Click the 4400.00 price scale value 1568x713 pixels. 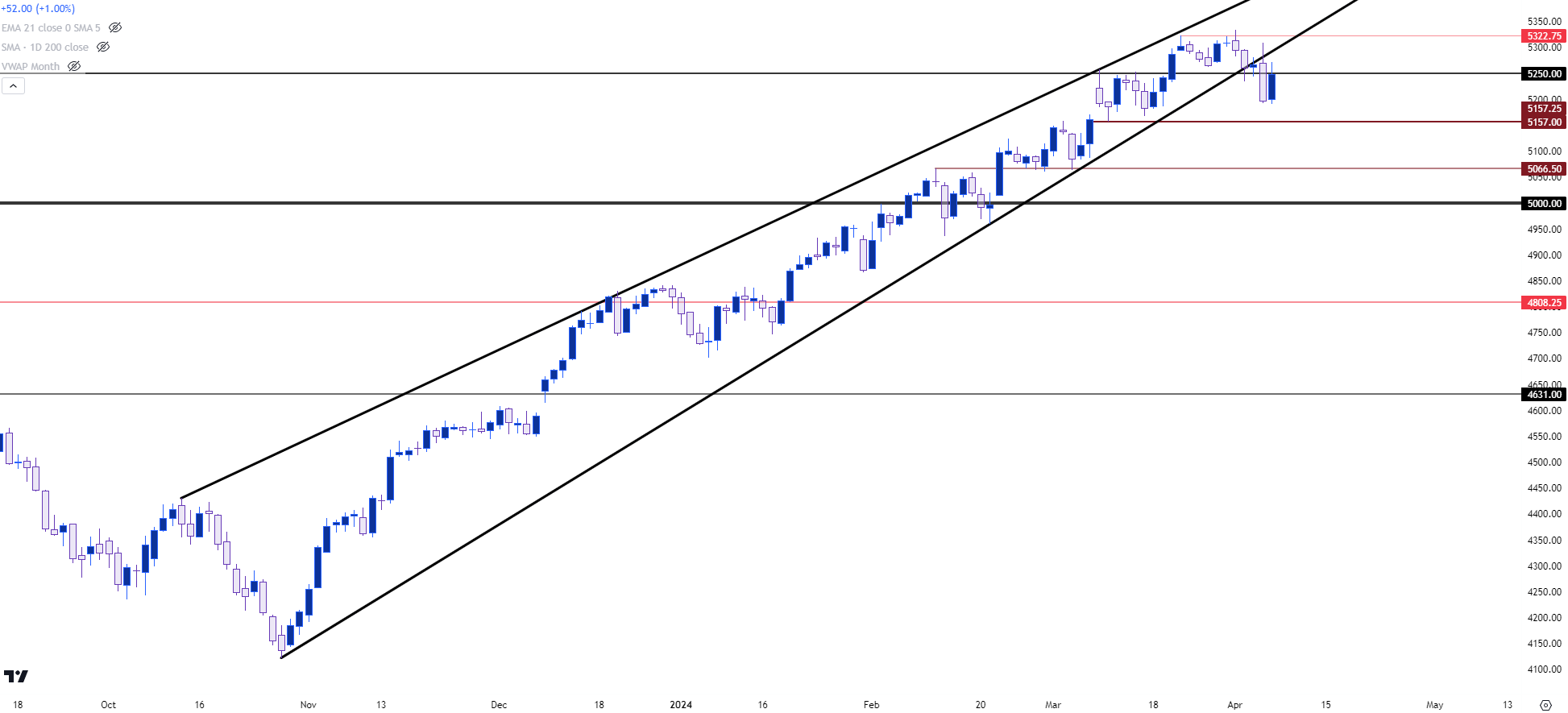[x=1544, y=514]
